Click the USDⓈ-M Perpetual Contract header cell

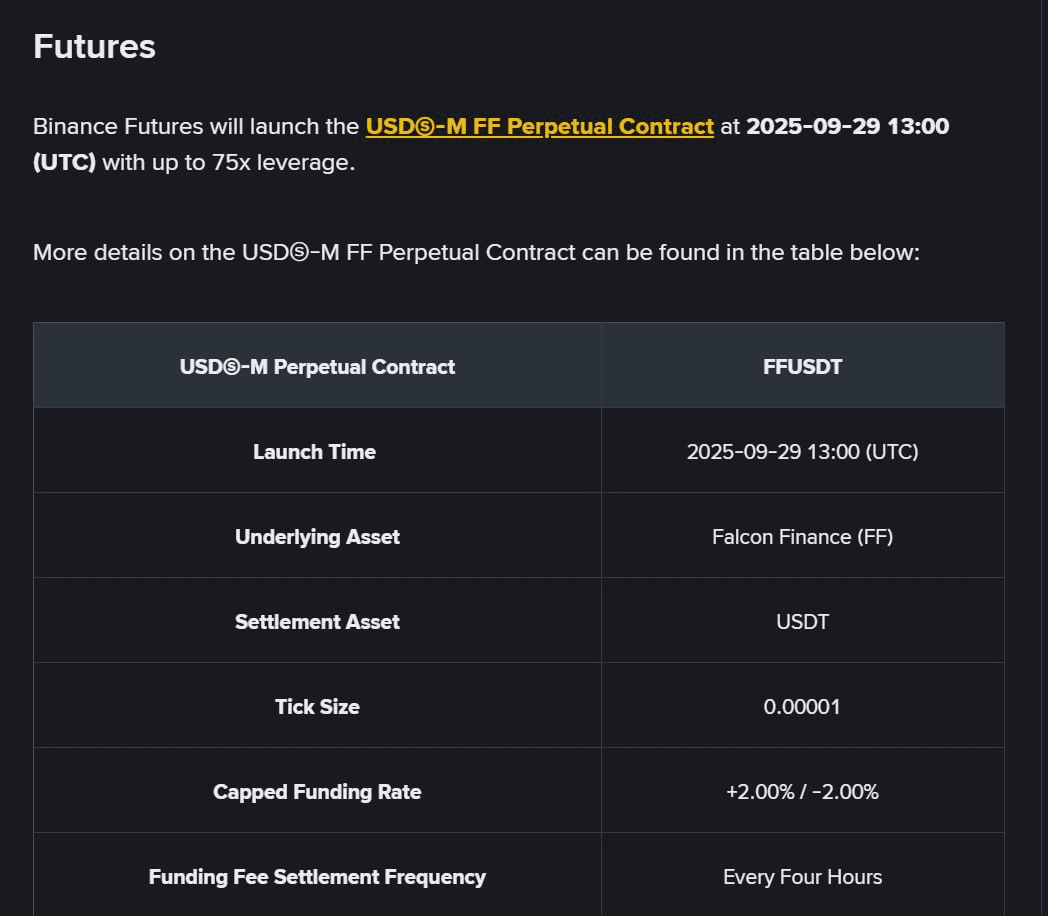317,366
